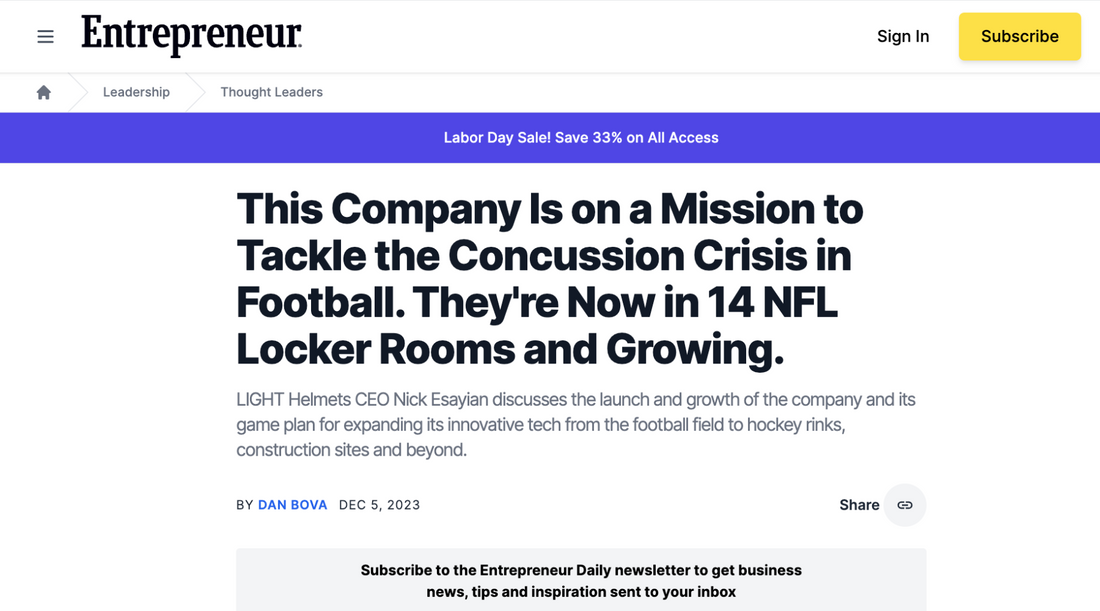Click the Entrepreneur logo
The image size is (1100, 611).
point(191,36)
